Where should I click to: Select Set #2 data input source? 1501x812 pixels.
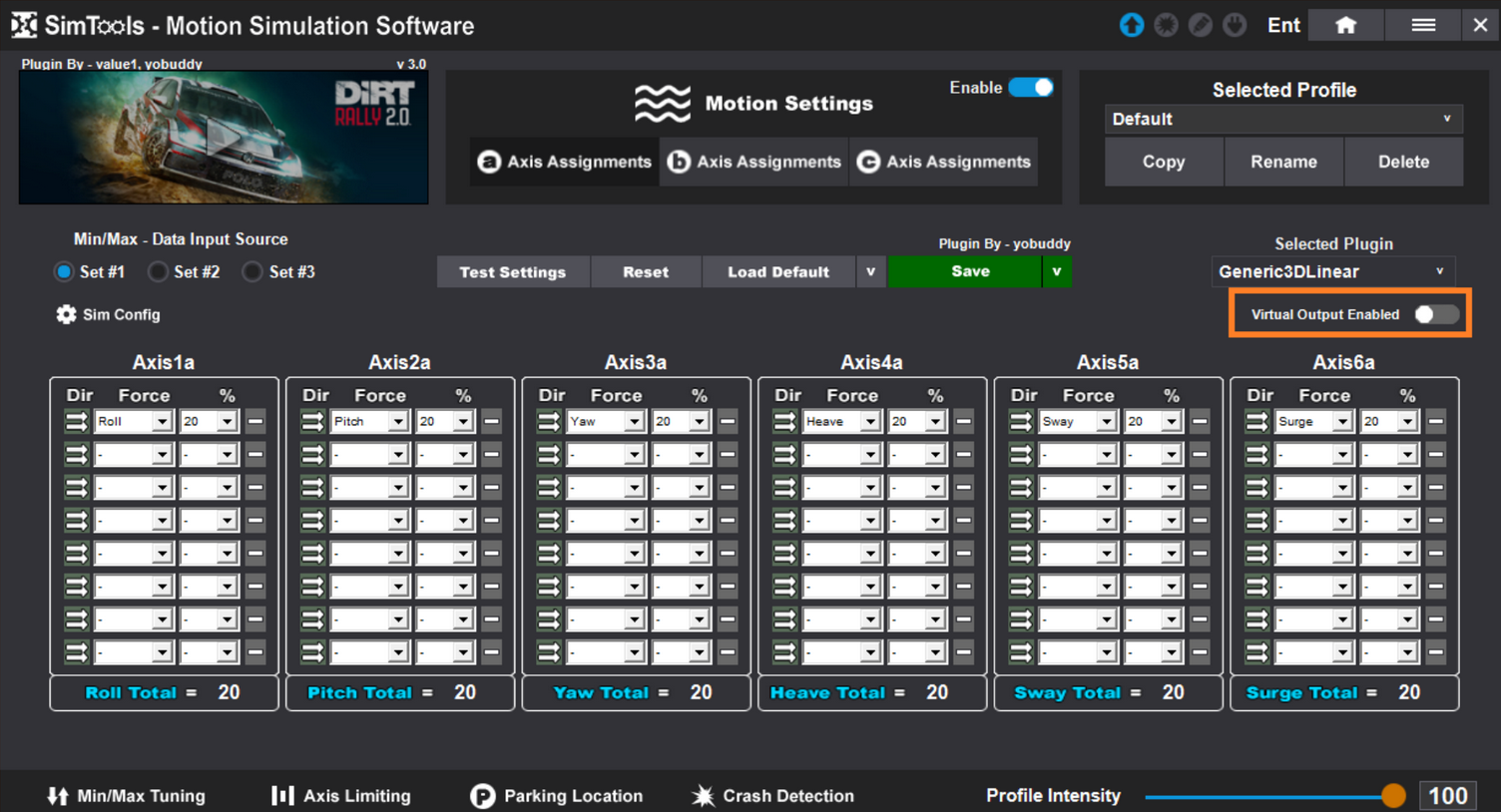click(158, 271)
